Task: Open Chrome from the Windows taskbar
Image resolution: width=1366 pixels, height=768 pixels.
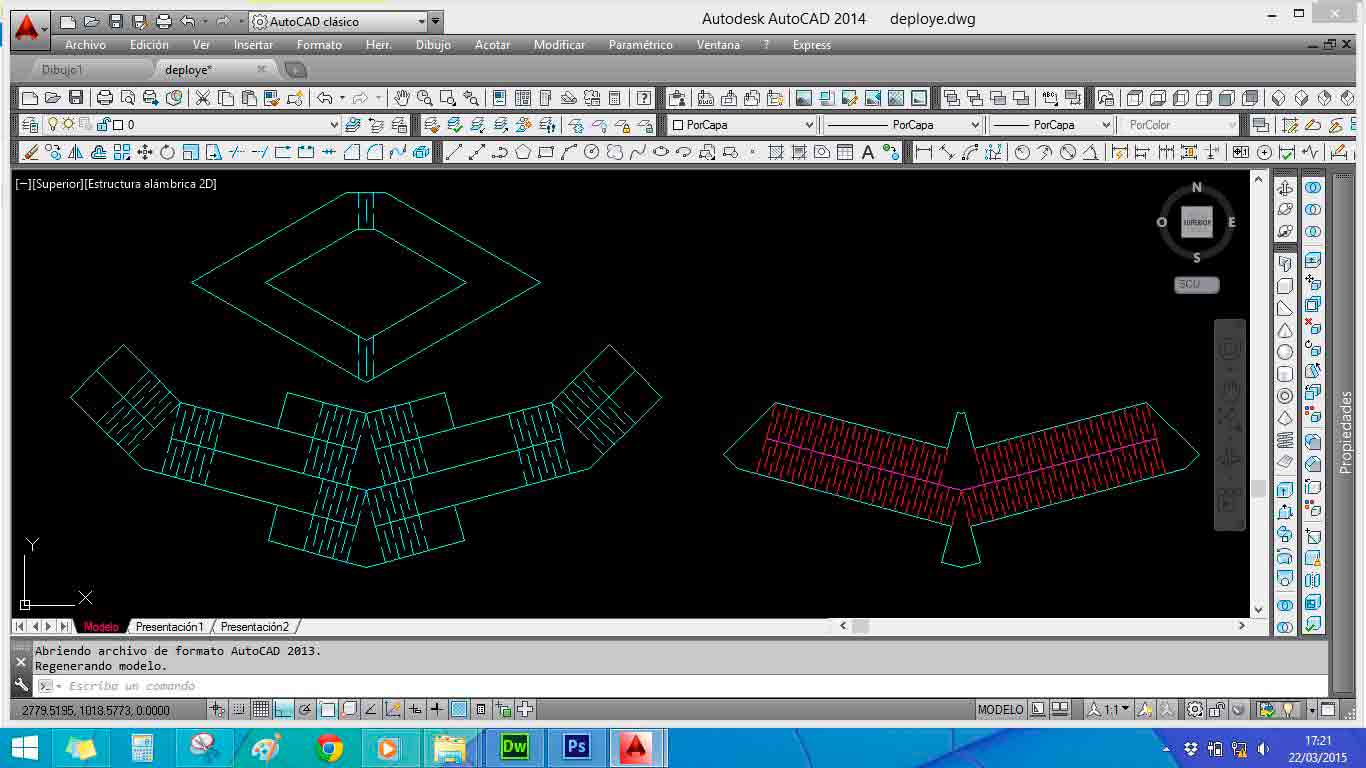Action: 329,747
